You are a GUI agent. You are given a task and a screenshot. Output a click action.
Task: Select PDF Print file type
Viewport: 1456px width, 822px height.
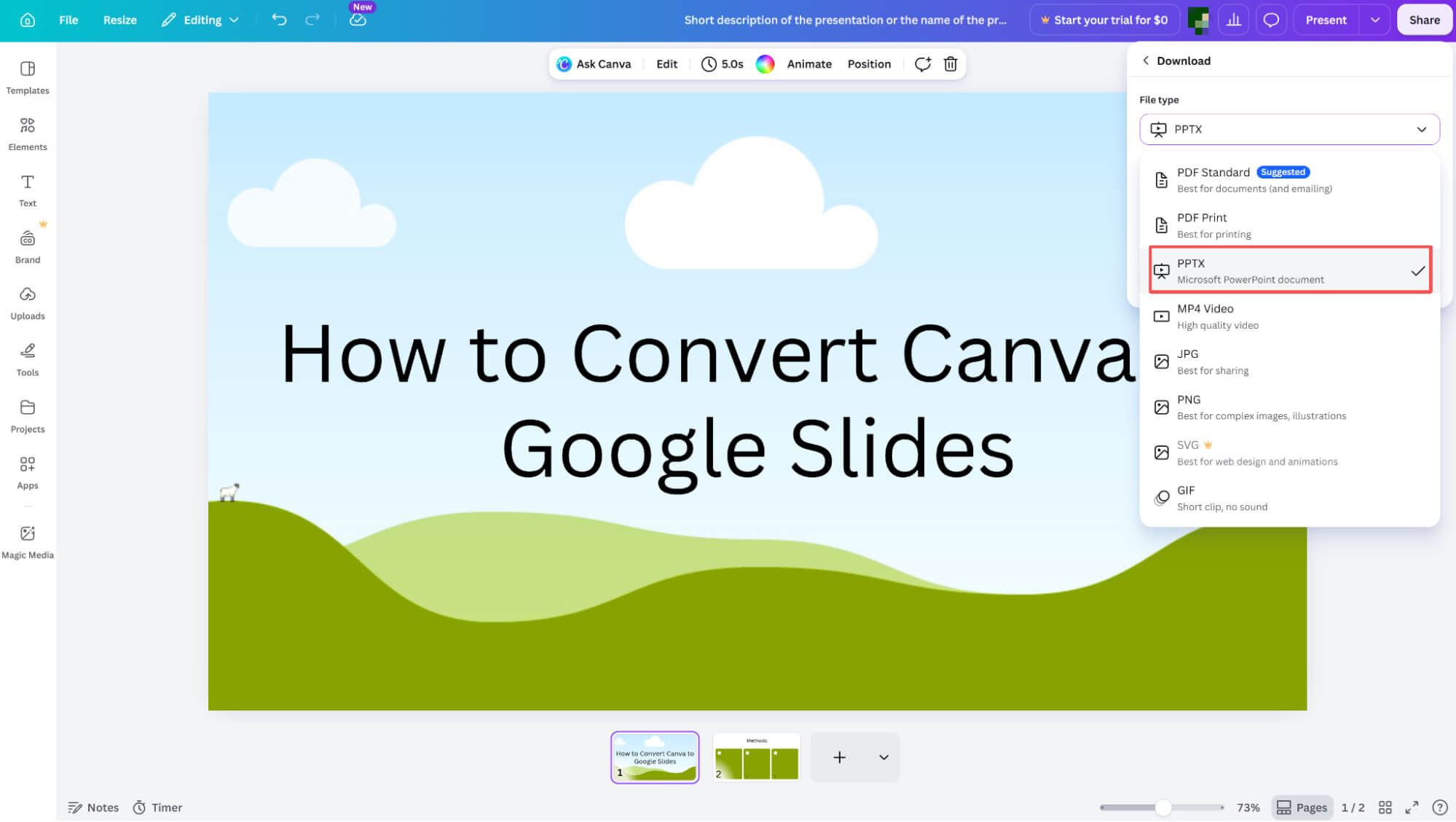pos(1289,225)
